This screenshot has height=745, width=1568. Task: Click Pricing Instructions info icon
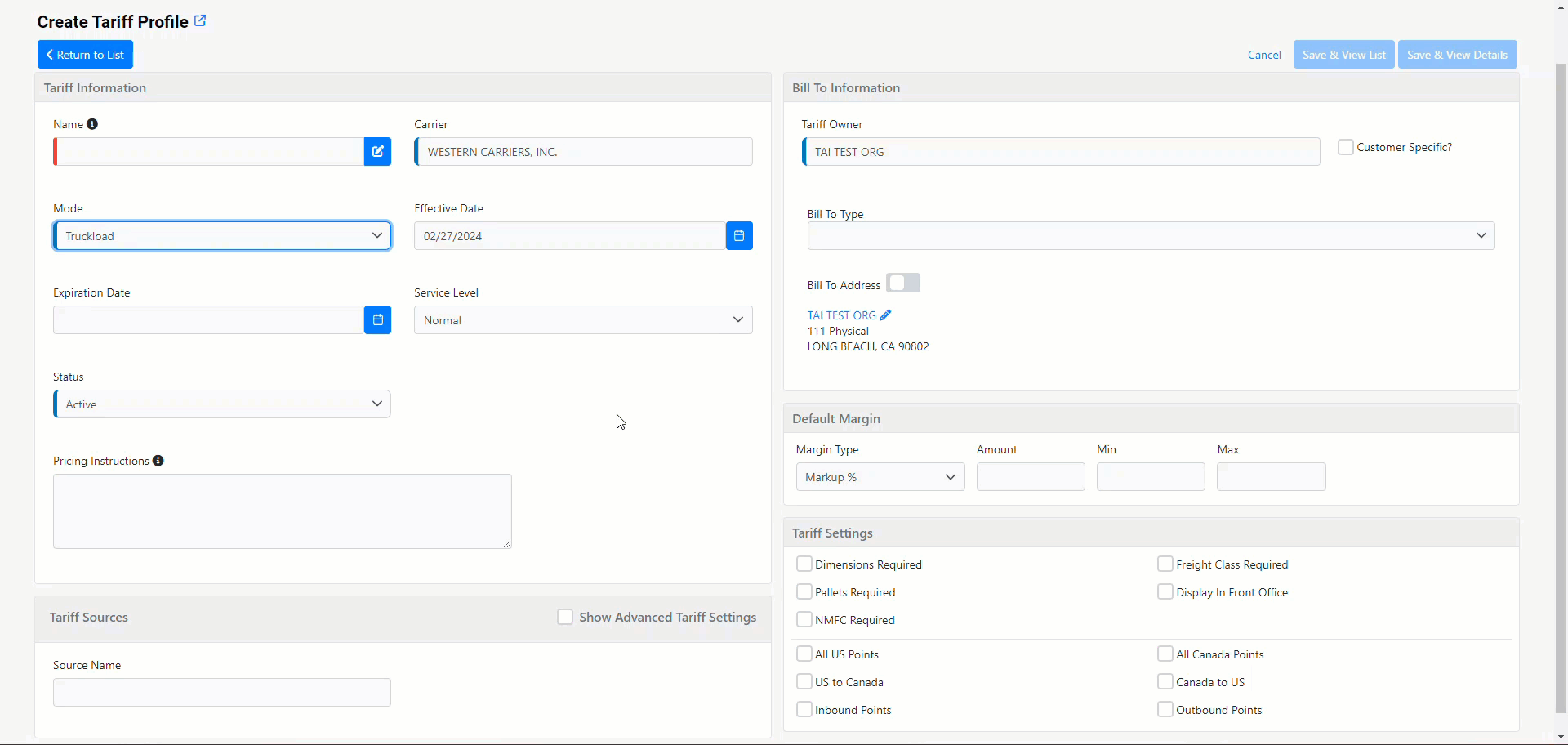click(x=158, y=461)
